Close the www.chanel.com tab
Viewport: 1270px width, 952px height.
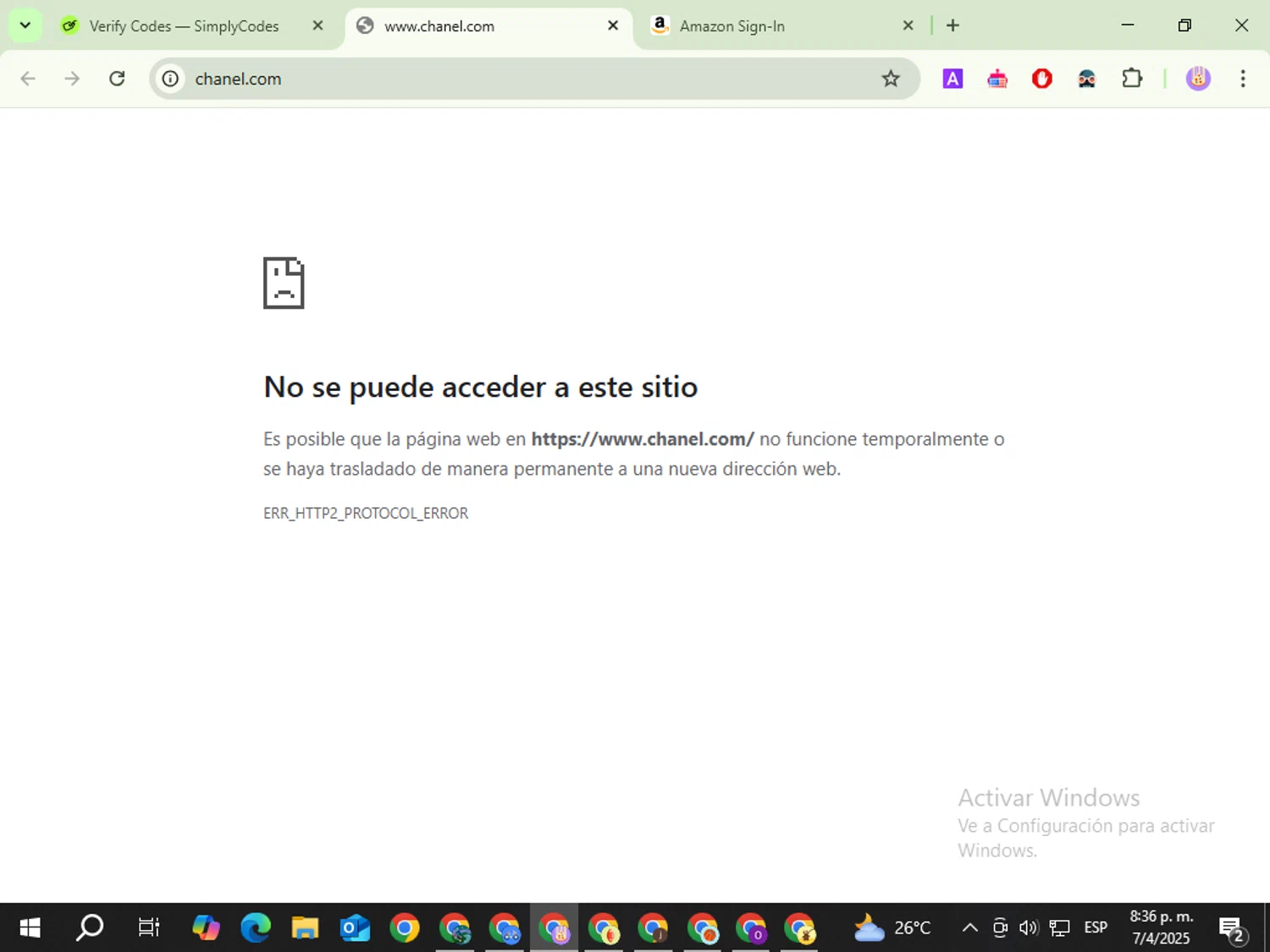613,25
